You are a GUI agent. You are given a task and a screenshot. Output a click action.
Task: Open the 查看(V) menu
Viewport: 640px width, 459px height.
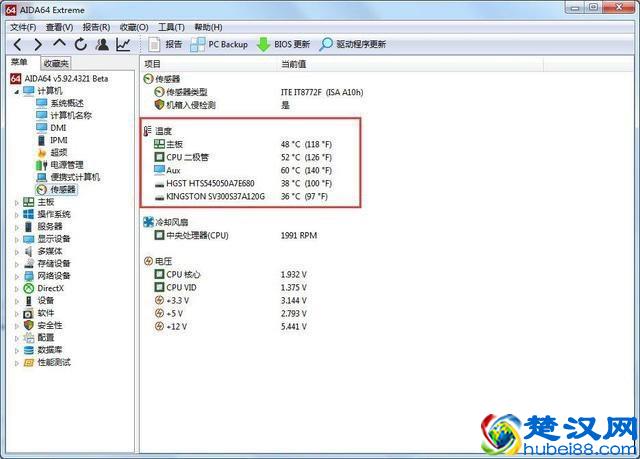(x=59, y=27)
